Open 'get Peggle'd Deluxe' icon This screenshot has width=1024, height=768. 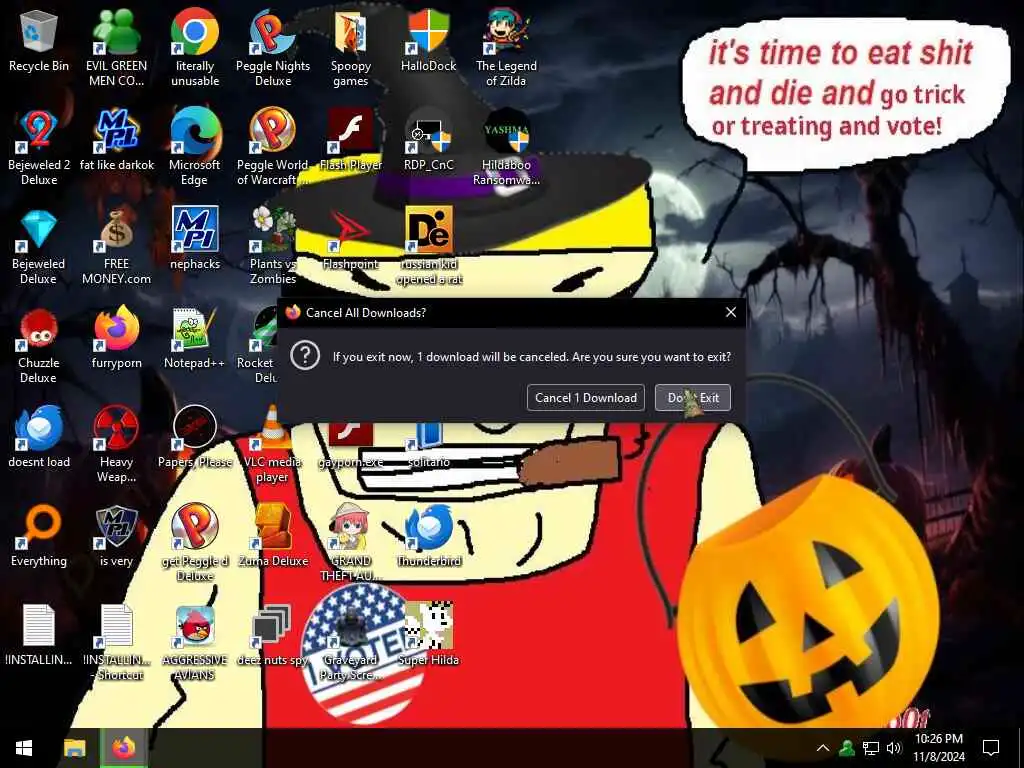195,543
